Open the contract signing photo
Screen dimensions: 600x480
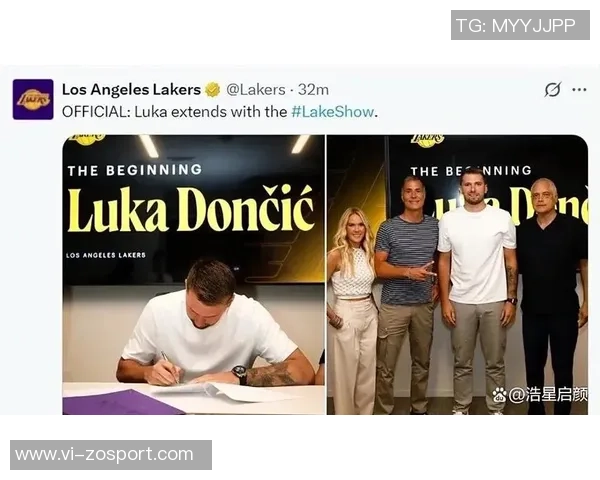coord(194,274)
